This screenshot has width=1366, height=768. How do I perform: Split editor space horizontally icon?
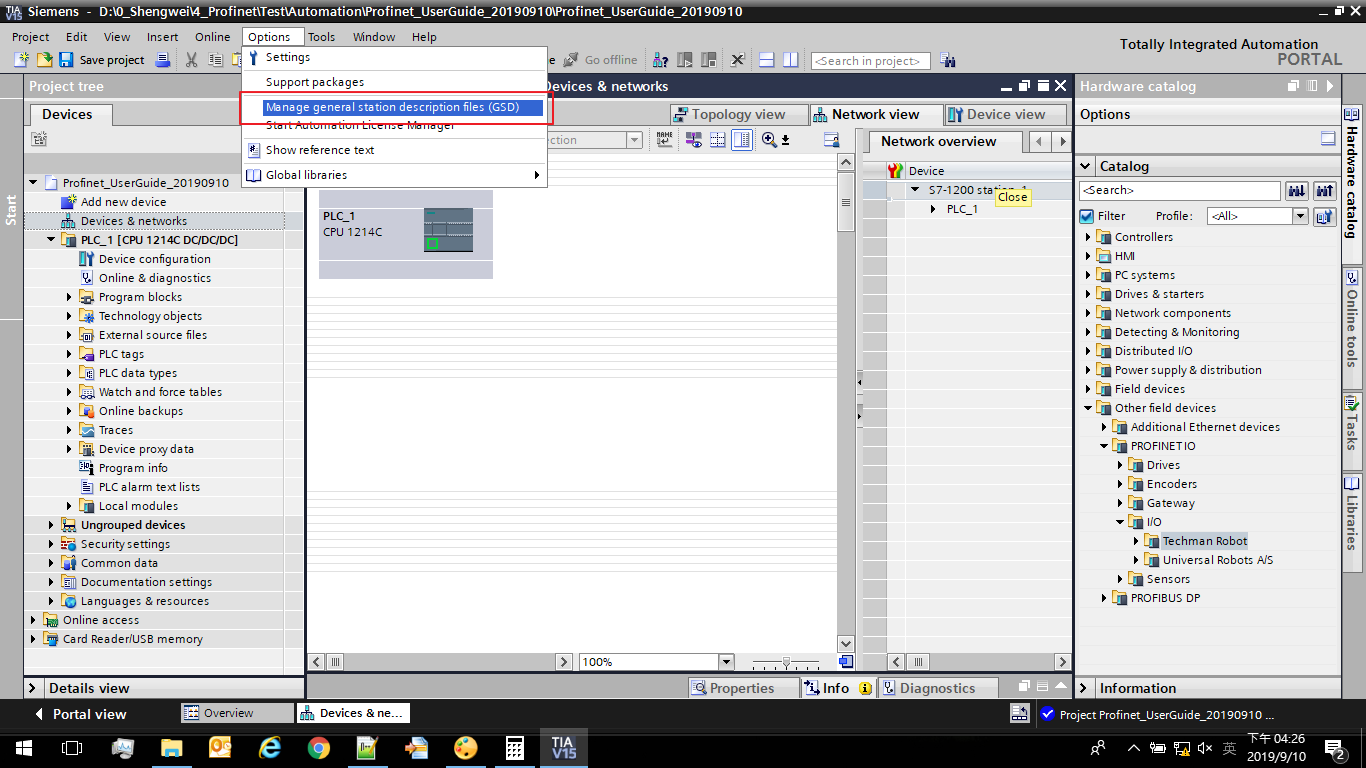point(767,60)
